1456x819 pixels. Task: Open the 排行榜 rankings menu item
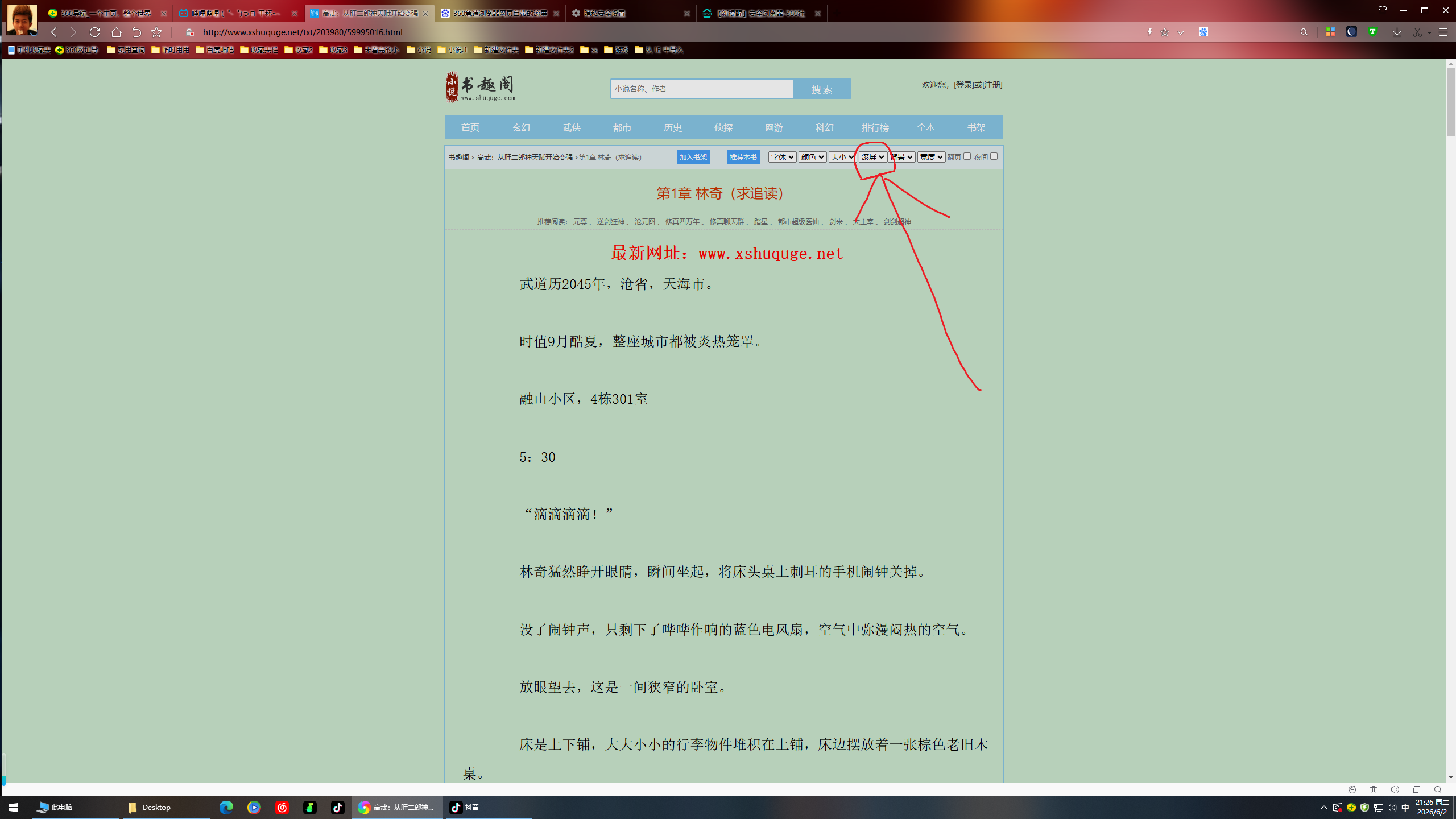(x=875, y=127)
